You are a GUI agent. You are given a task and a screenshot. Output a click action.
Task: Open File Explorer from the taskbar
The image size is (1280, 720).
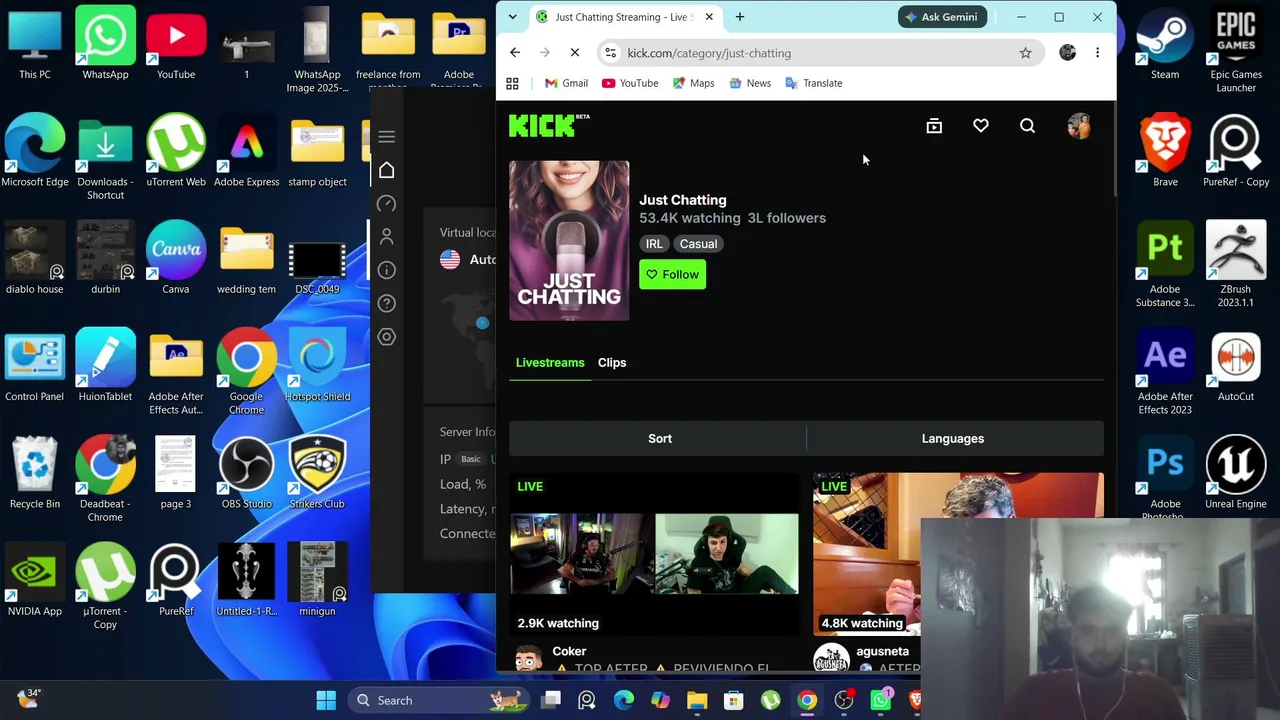click(697, 701)
